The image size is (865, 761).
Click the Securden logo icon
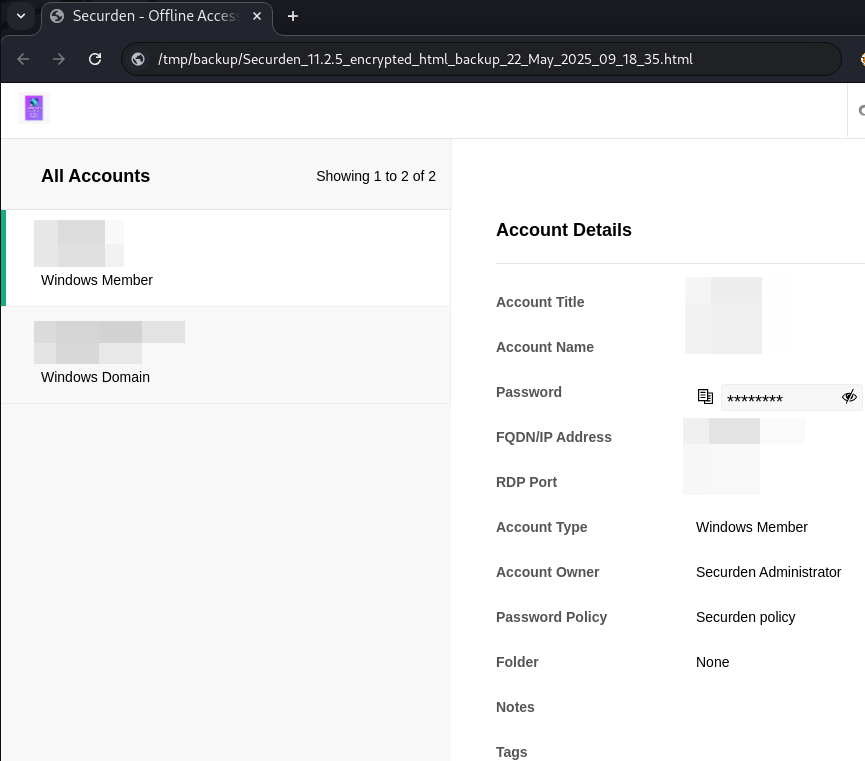pos(34,109)
